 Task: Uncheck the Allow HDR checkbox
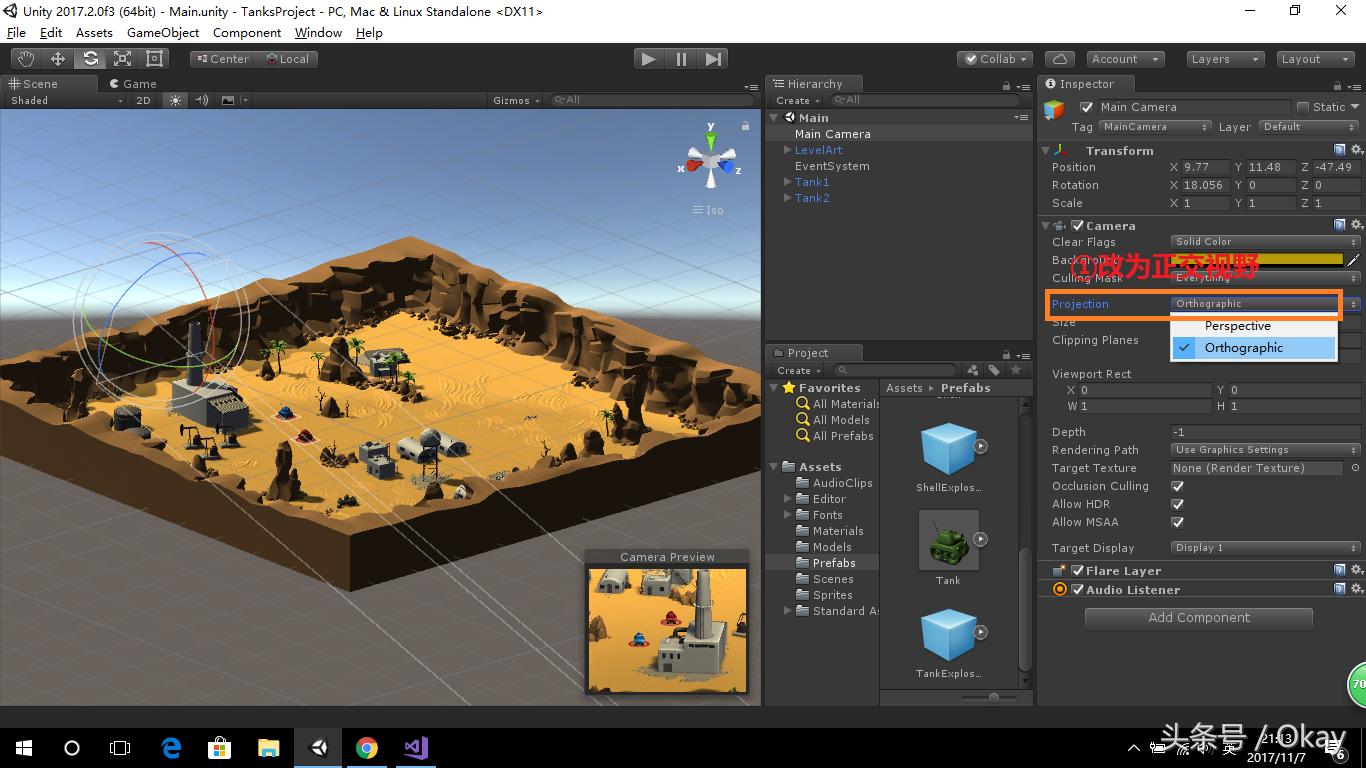(1177, 504)
